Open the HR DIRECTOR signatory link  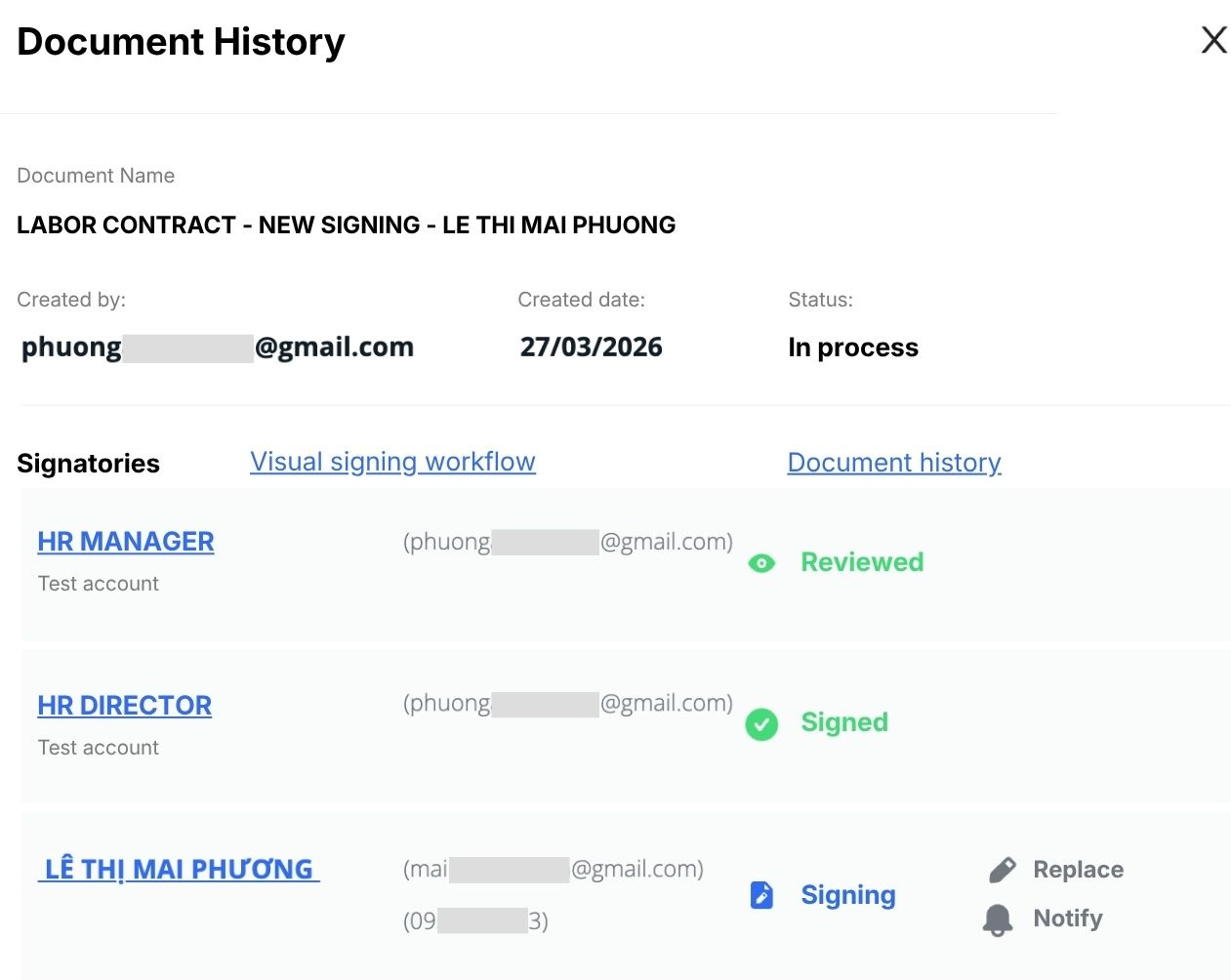[125, 705]
